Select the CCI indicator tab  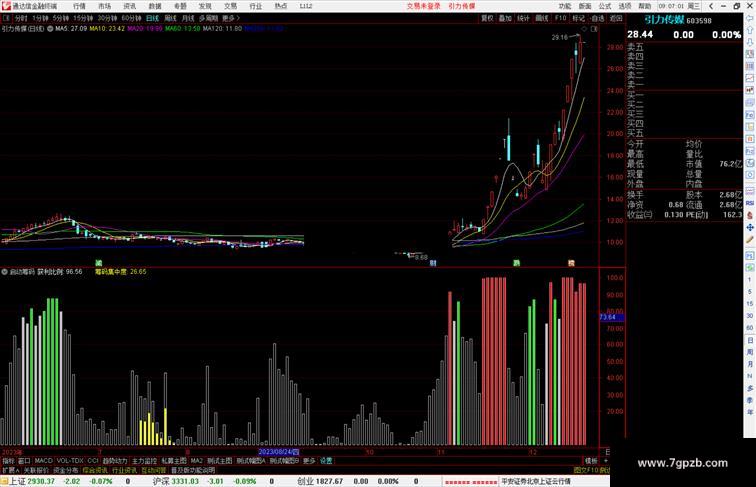coord(93,461)
